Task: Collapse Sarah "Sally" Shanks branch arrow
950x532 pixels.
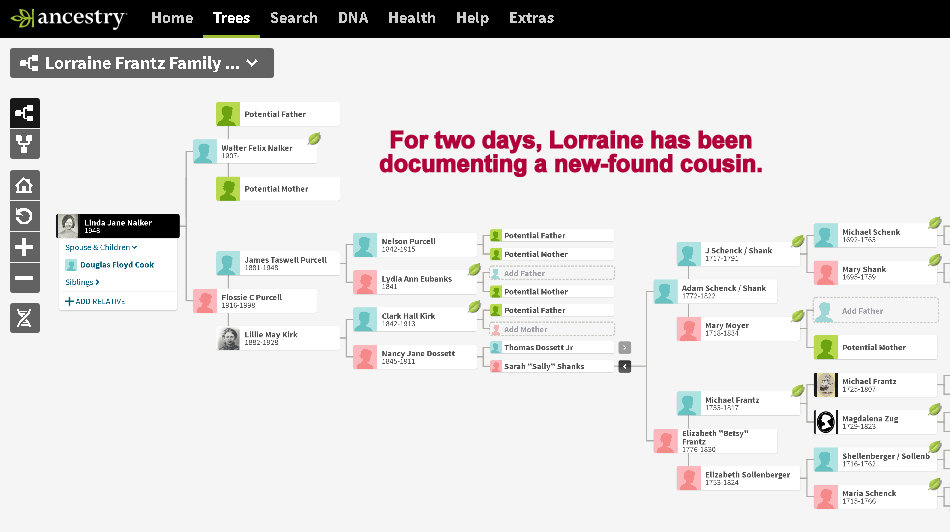Action: click(x=624, y=367)
